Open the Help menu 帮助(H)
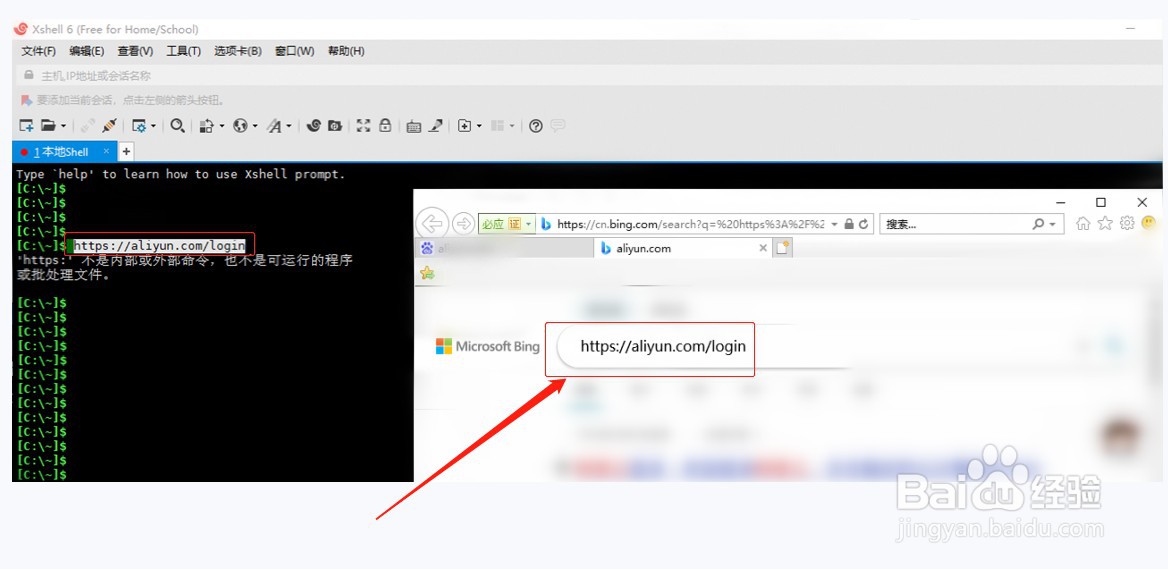This screenshot has width=1168, height=569. [x=346, y=51]
